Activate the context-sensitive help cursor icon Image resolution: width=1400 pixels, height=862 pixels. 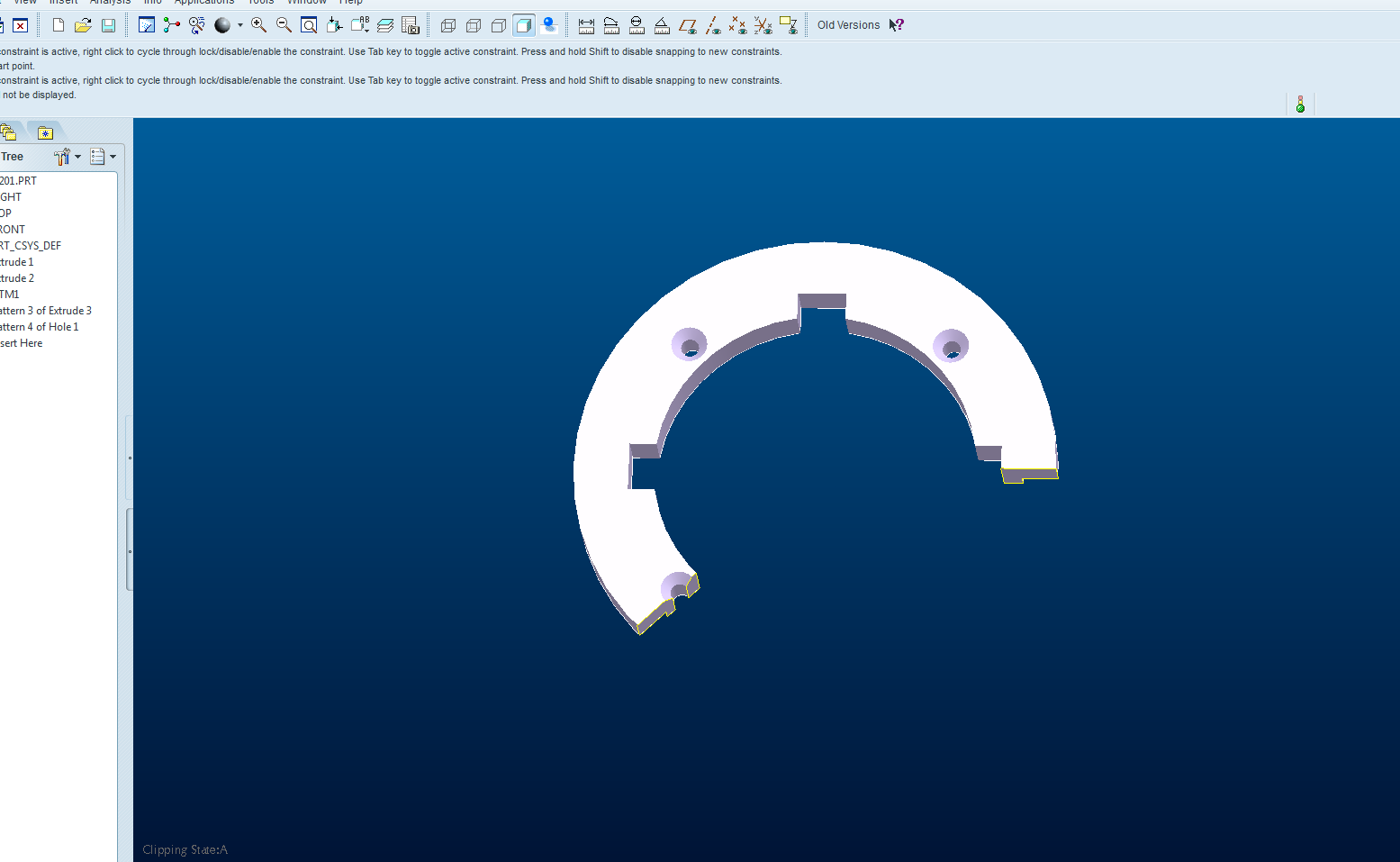(896, 25)
